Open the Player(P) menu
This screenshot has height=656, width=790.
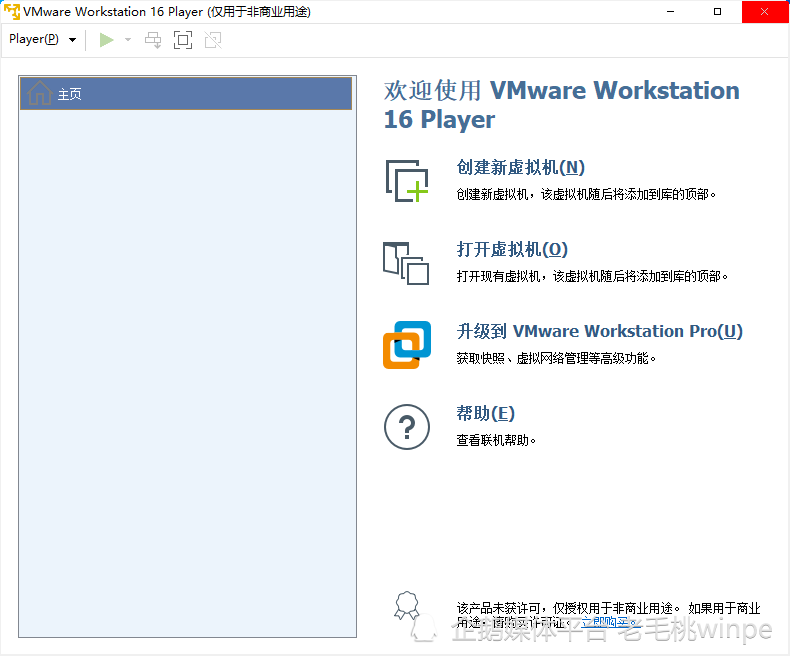34,39
